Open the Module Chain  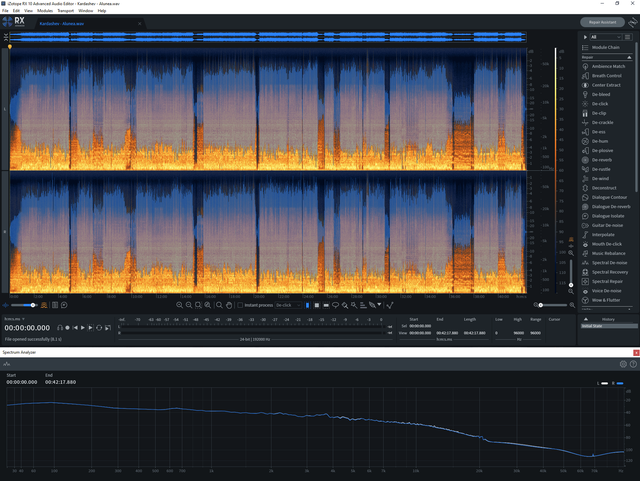pos(601,47)
